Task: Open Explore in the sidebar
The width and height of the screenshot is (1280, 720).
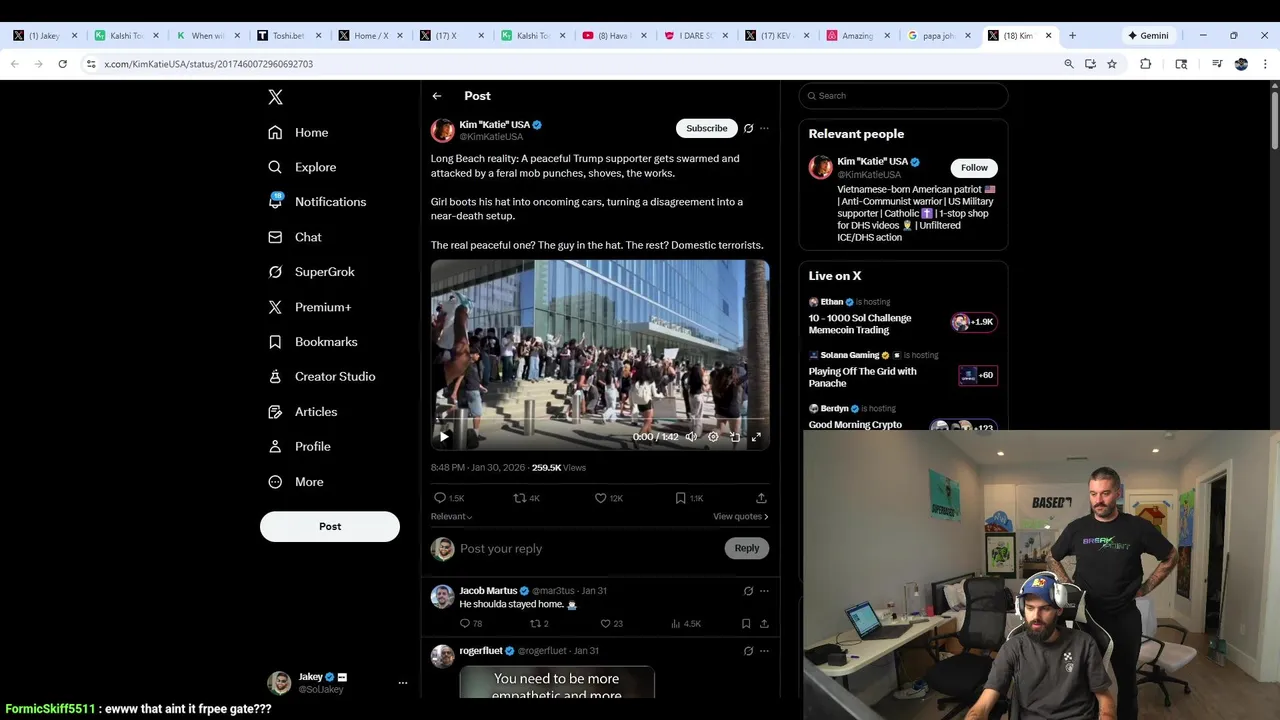Action: tap(302, 167)
